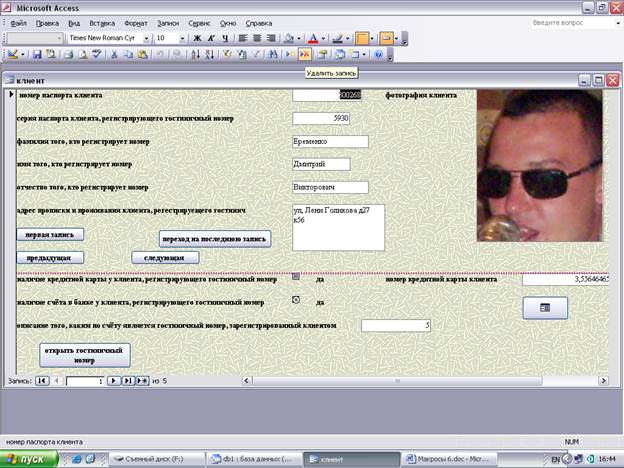Expand the fill color dropdown arrow
The image size is (624, 468).
click(x=299, y=39)
